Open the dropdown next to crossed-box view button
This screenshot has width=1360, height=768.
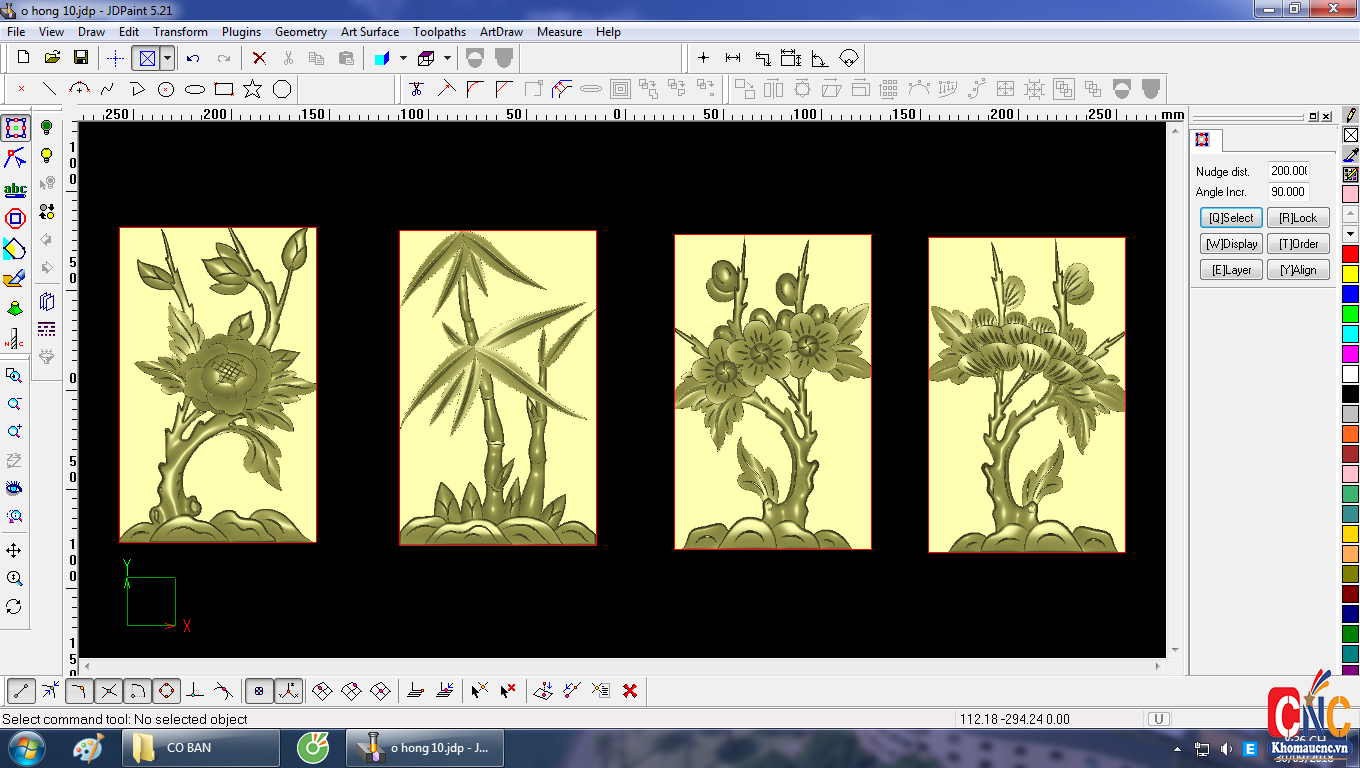(167, 58)
